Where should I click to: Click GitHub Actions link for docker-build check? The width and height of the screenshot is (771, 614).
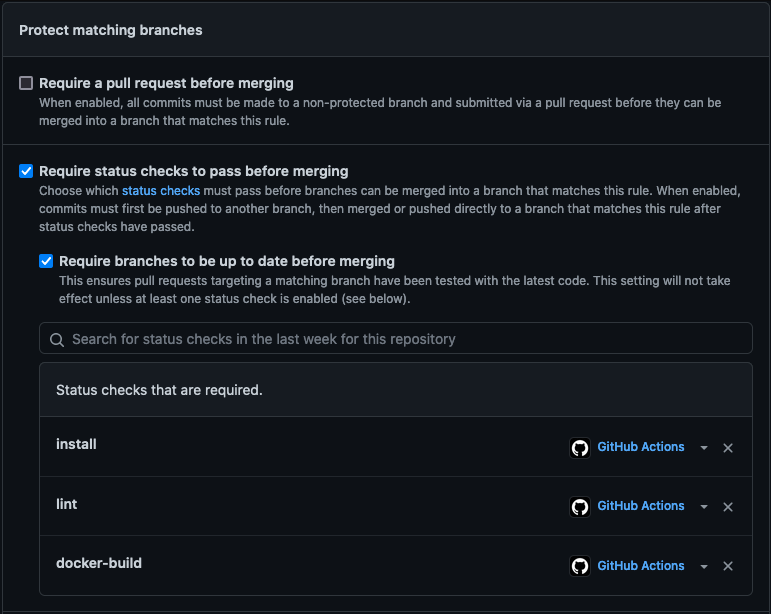[x=641, y=565]
